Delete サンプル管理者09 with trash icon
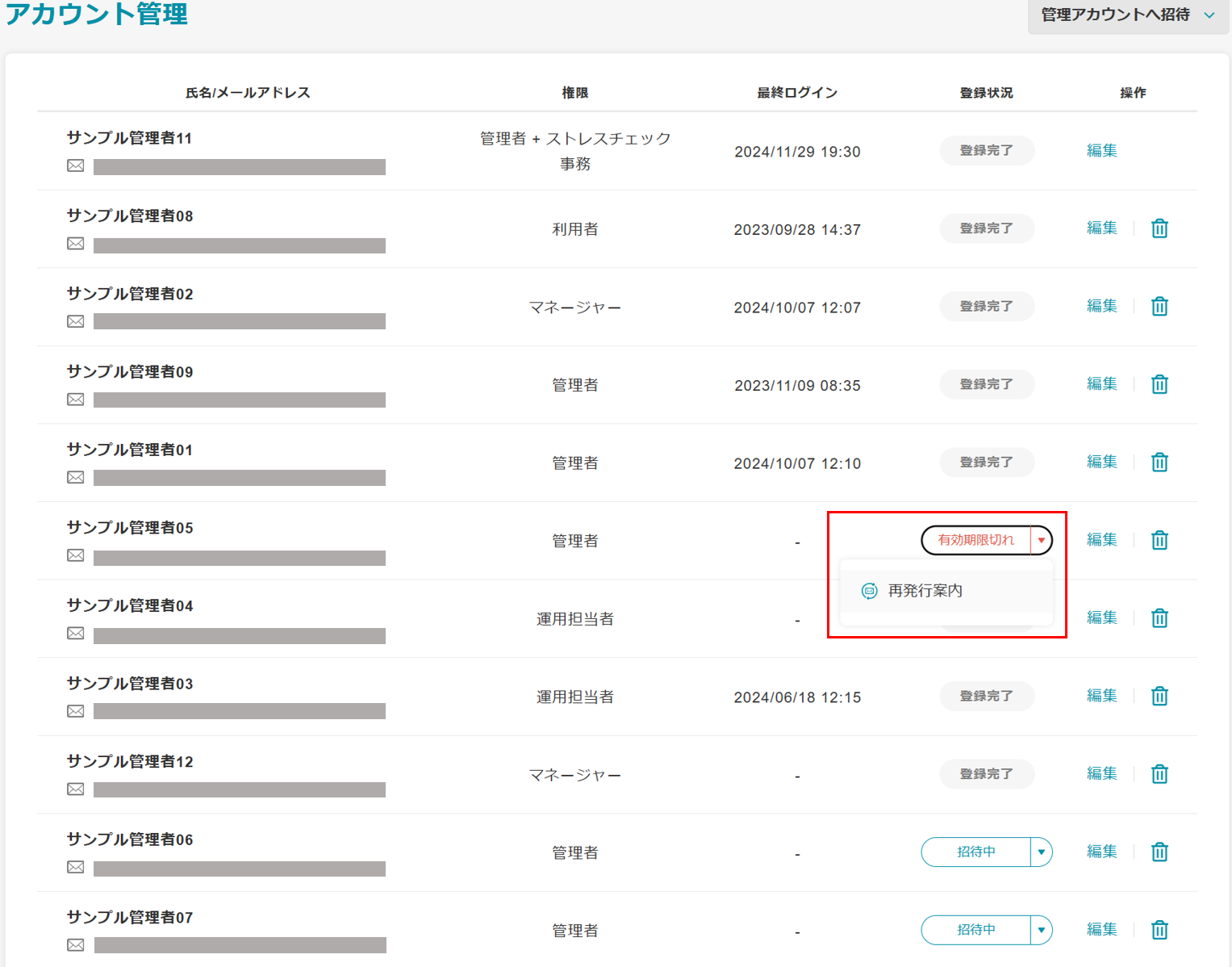Viewport: 1232px width, 967px height. coord(1159,384)
